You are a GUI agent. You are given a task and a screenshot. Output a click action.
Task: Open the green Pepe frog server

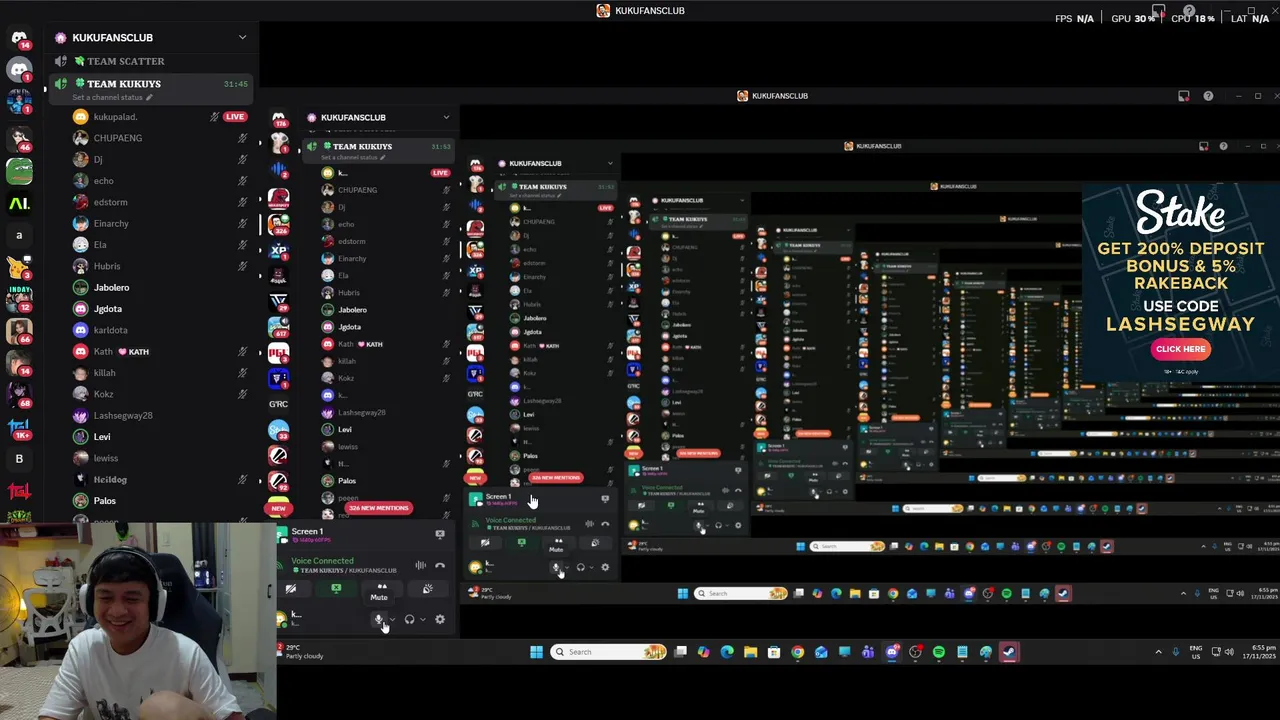[x=19, y=172]
